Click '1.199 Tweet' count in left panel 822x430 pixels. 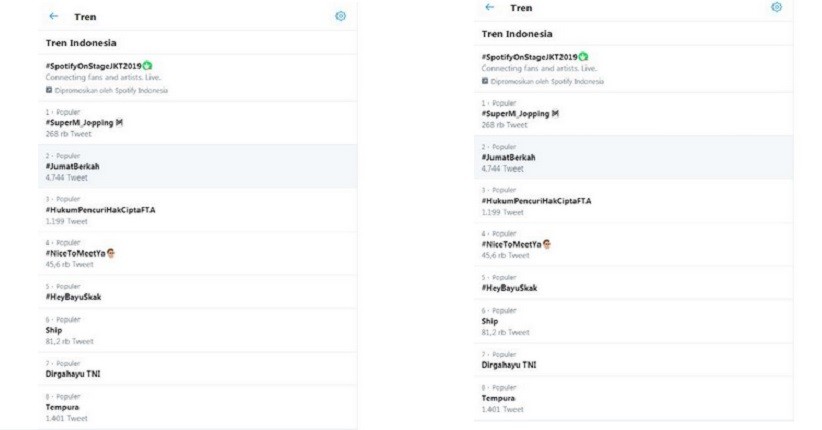66,221
